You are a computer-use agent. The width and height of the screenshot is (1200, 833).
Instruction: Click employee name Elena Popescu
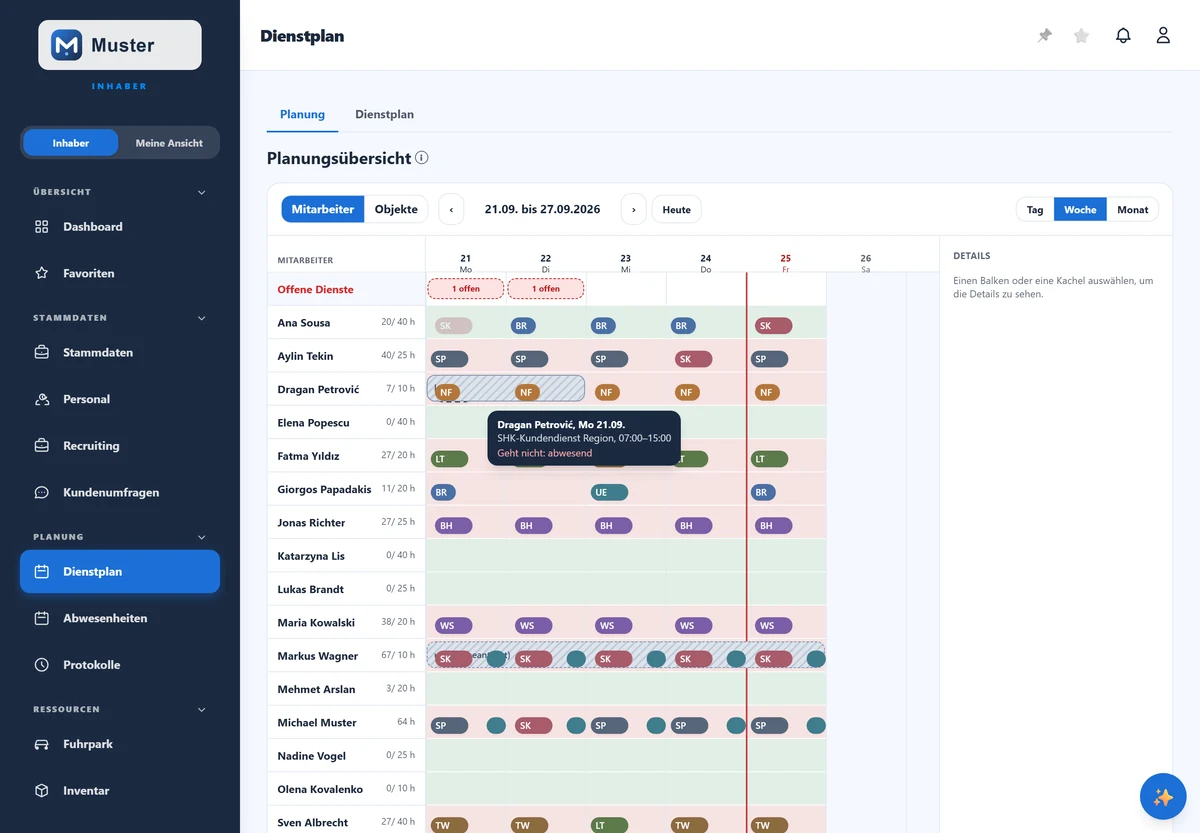(x=313, y=423)
